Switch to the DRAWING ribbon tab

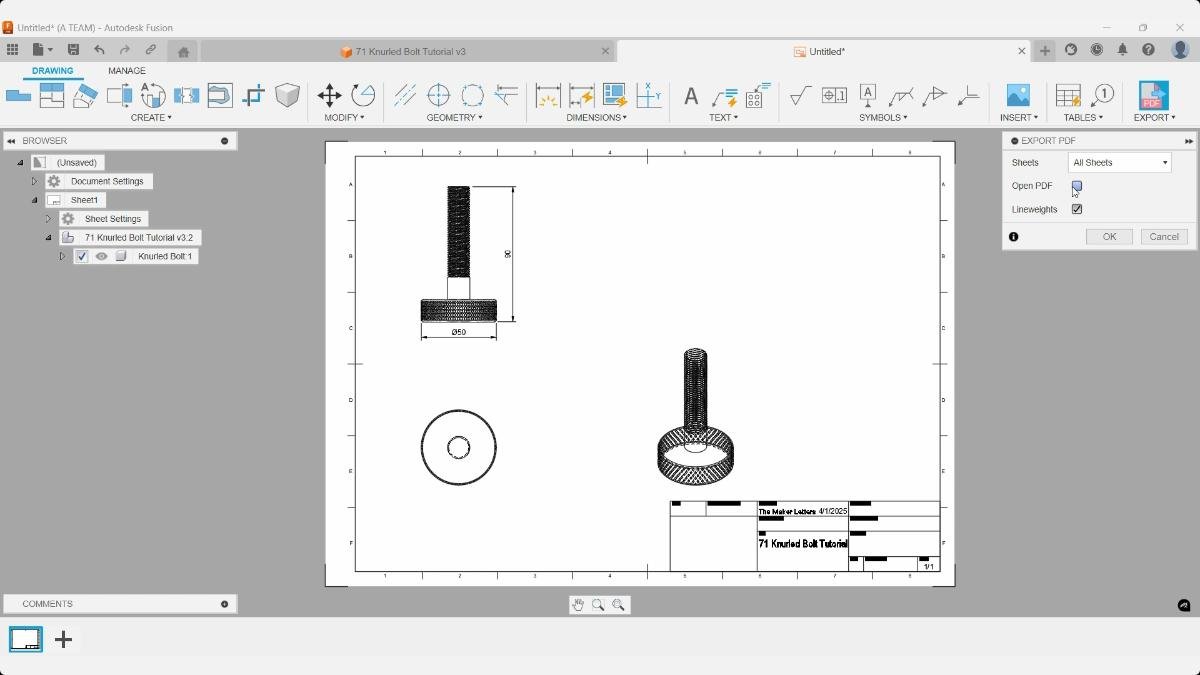click(x=52, y=71)
